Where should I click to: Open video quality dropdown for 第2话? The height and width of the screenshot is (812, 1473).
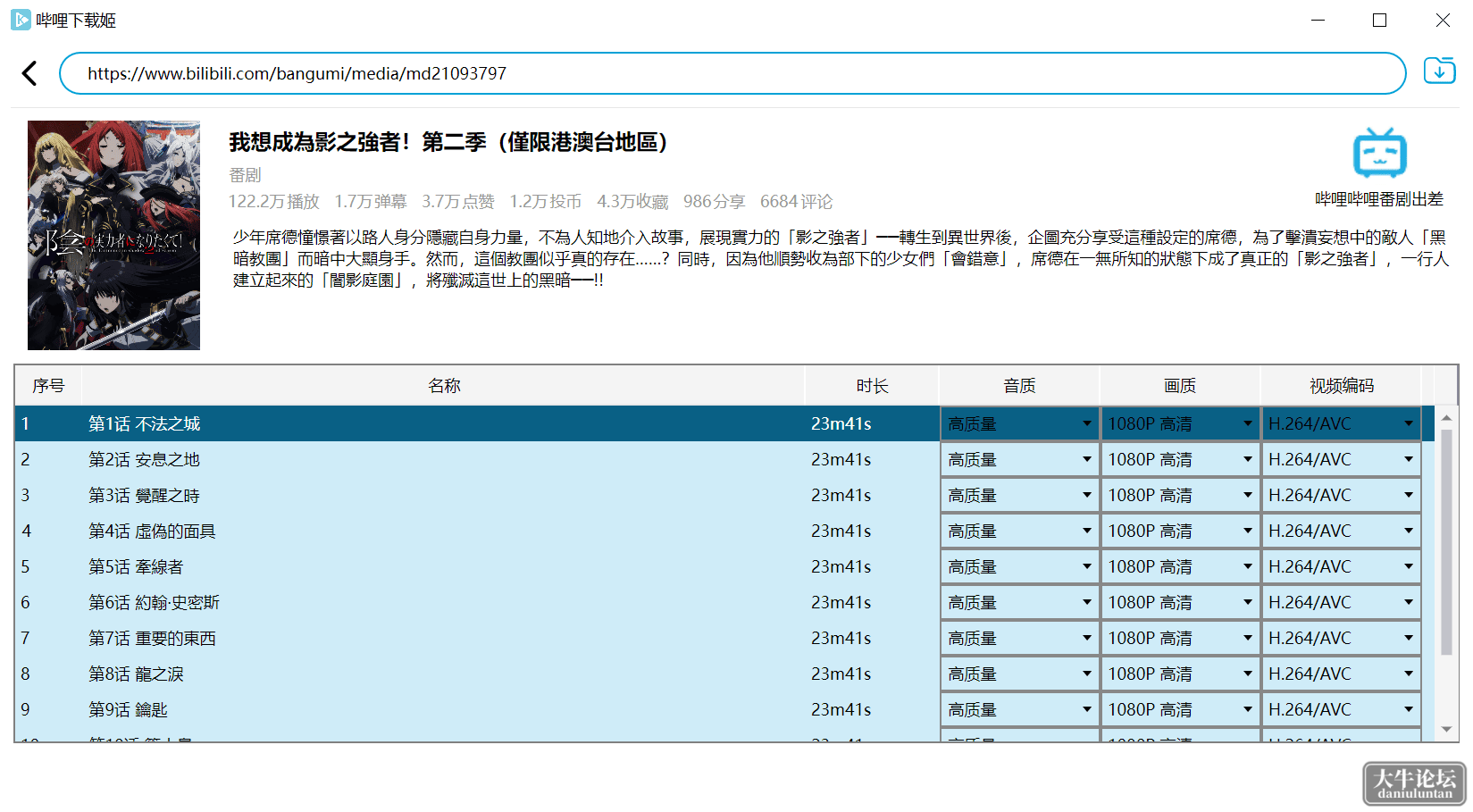pyautogui.click(x=1180, y=459)
